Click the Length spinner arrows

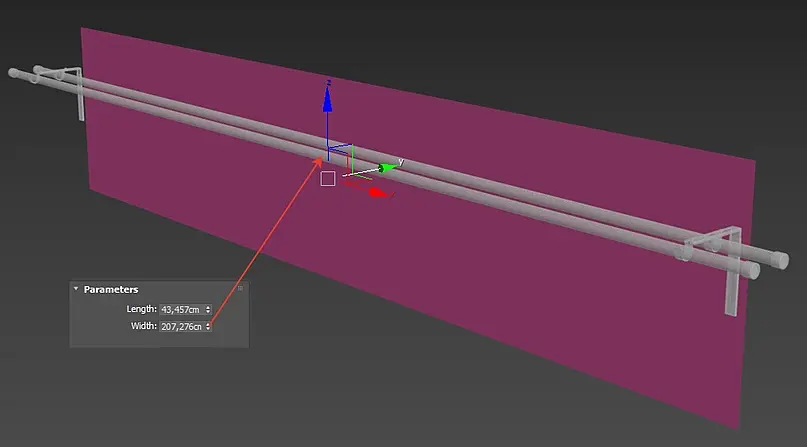[208, 310]
